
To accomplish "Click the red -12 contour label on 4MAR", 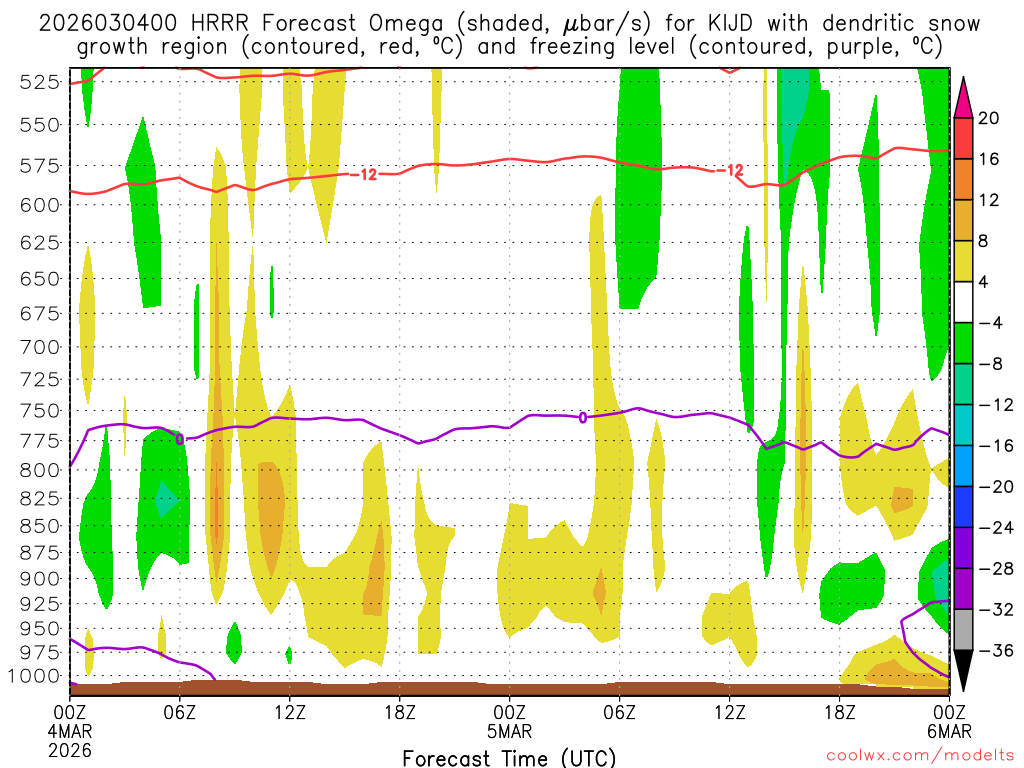I will click(364, 174).
